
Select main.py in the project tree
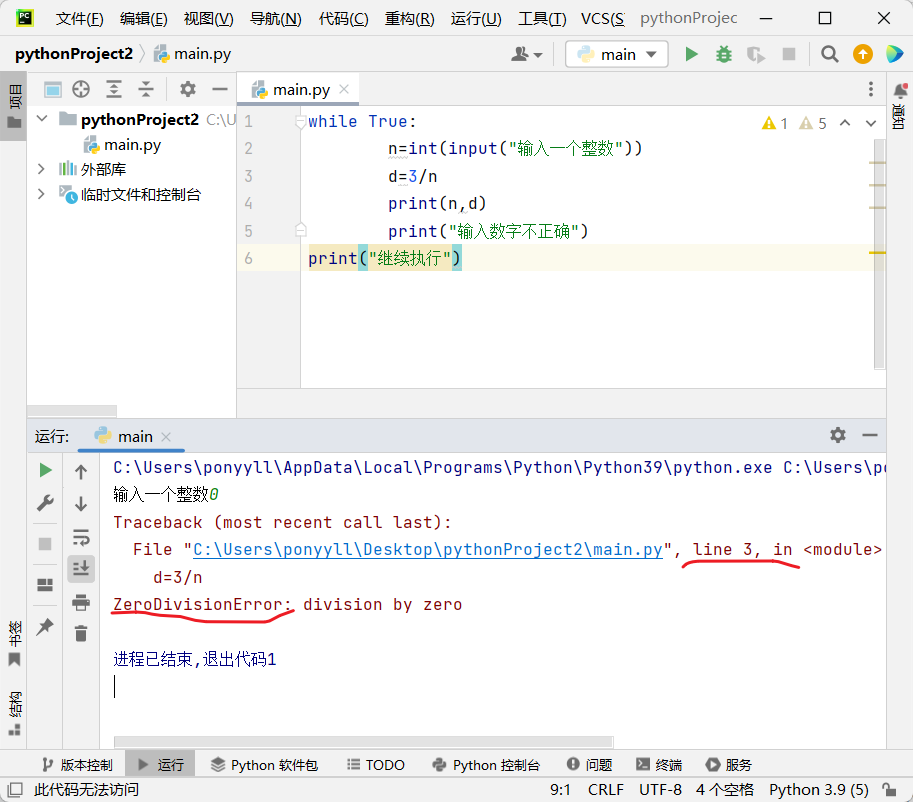(x=132, y=144)
